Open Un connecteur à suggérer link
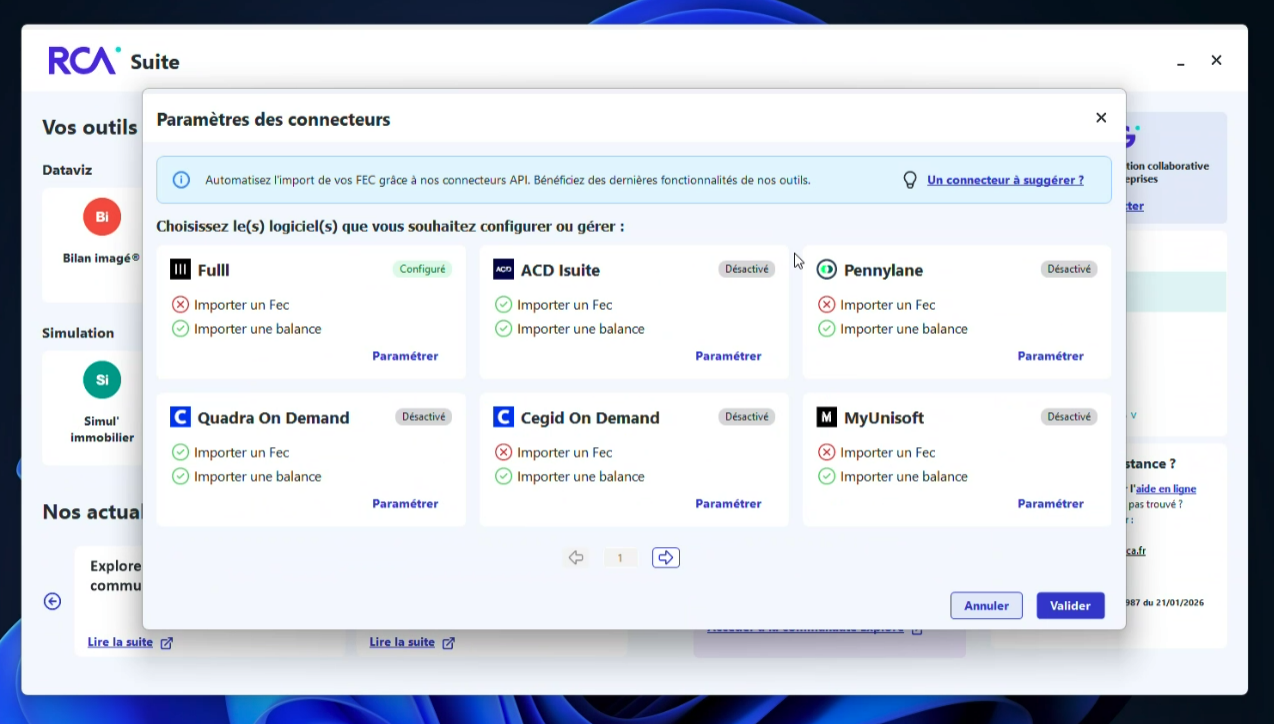The height and width of the screenshot is (724, 1274). coord(1005,180)
